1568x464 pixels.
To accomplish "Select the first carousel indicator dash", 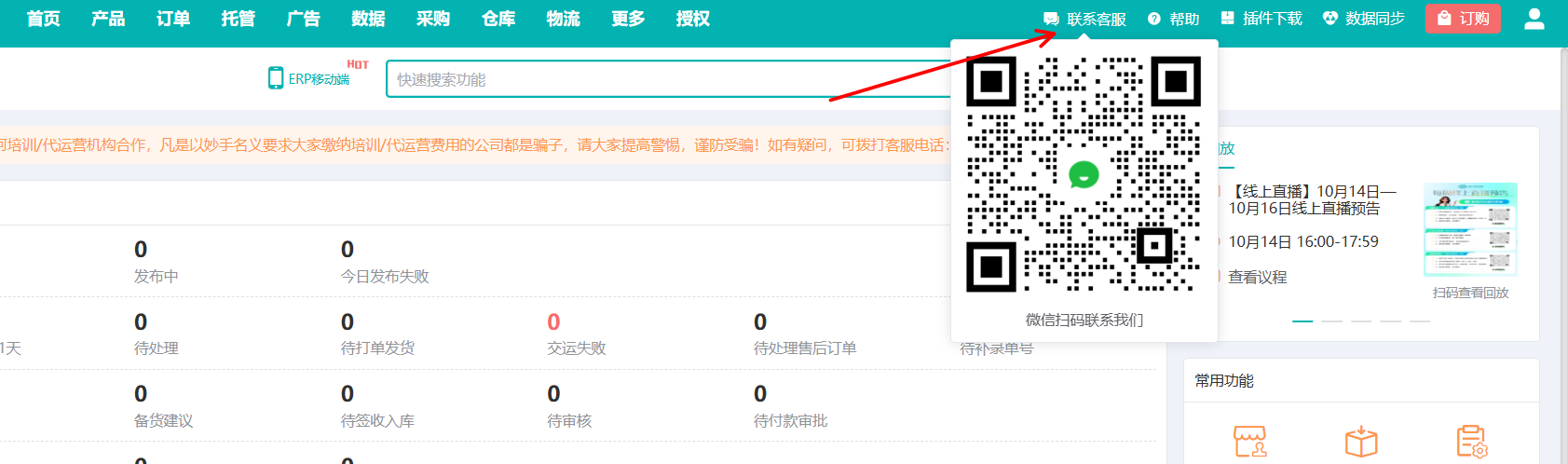I will [1302, 321].
